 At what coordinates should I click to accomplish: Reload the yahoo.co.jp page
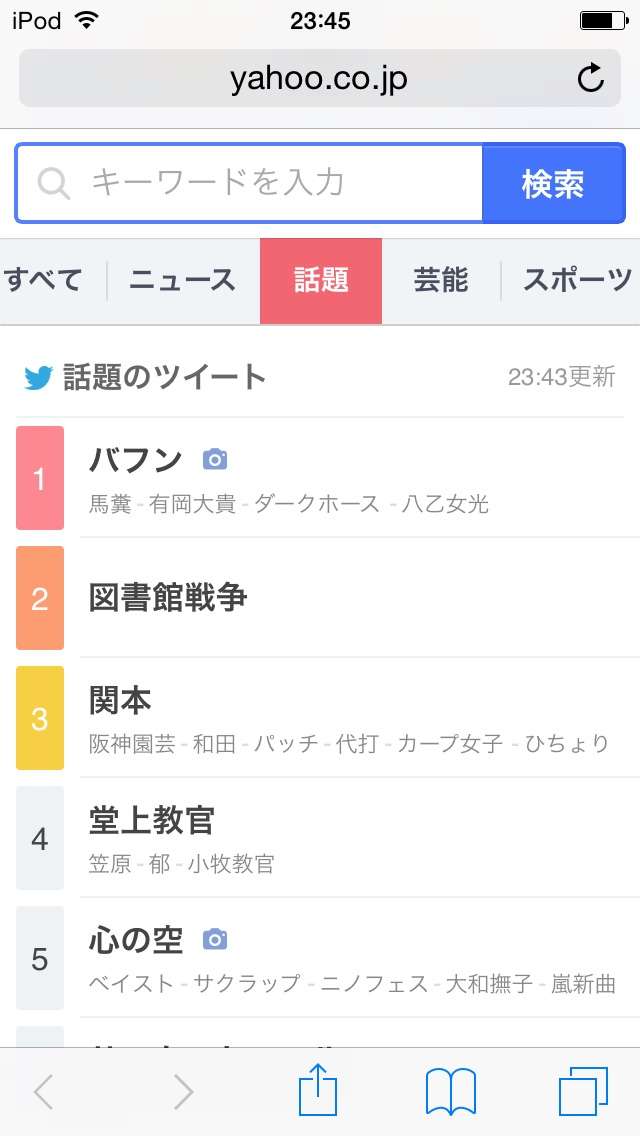pos(591,78)
